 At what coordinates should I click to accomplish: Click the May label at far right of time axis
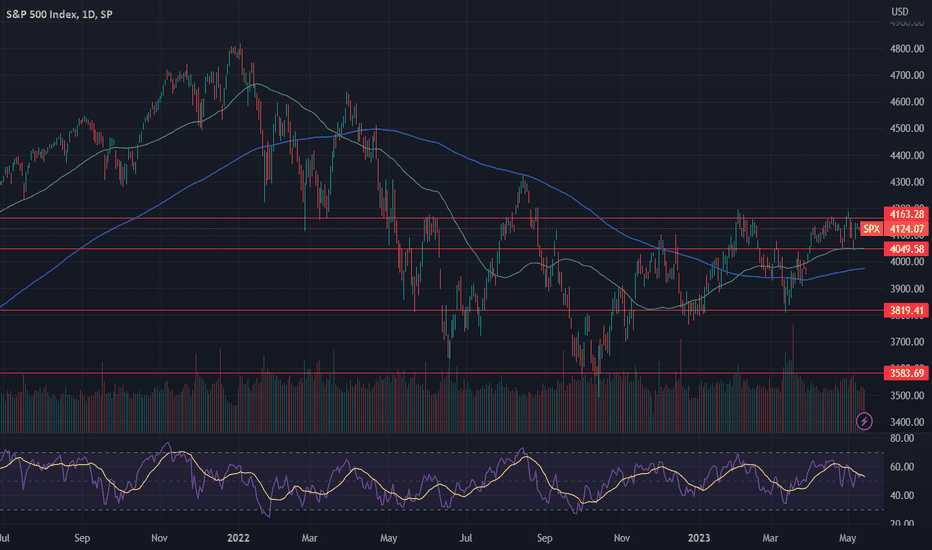pyautogui.click(x=847, y=538)
